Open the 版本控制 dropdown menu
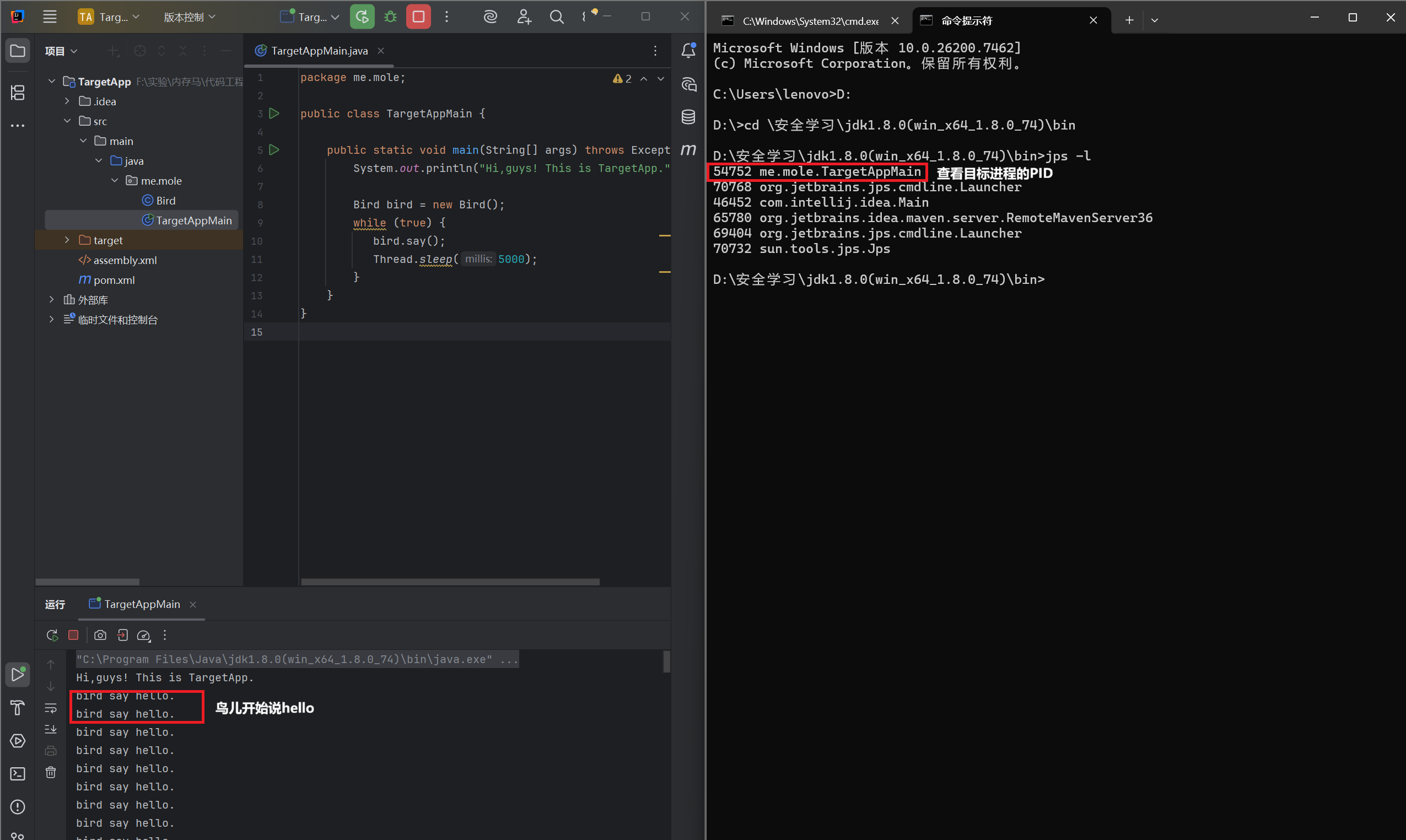 pyautogui.click(x=189, y=17)
